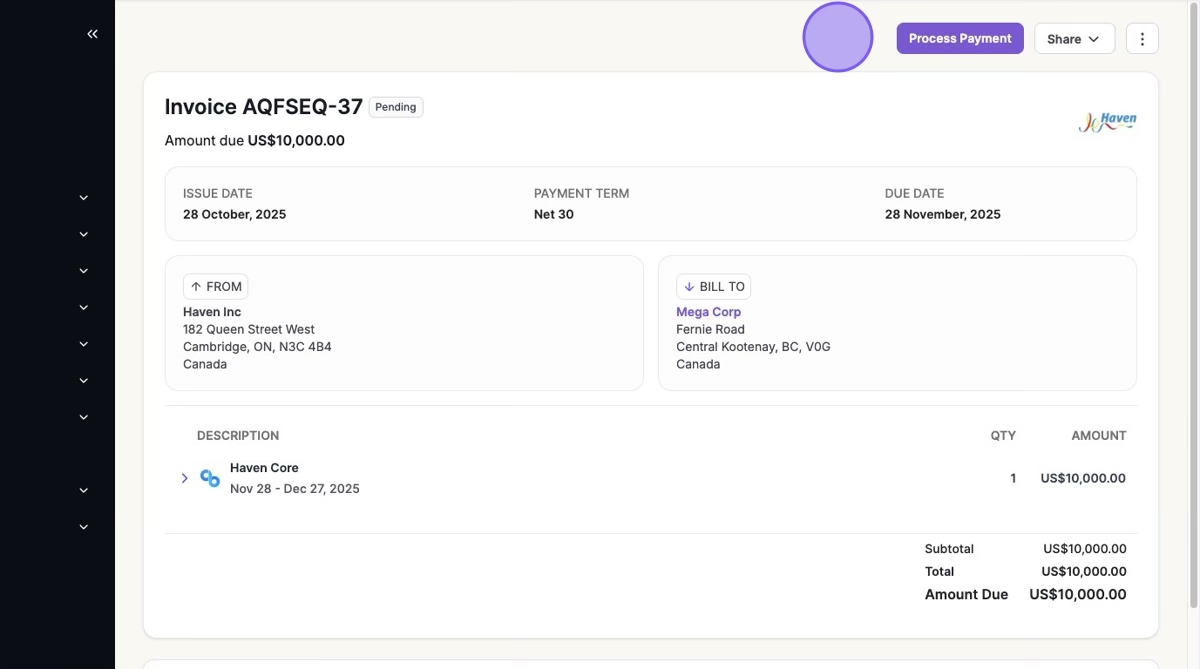Viewport: 1200px width, 669px height.
Task: Expand the Haven Core line item
Action: click(185, 478)
